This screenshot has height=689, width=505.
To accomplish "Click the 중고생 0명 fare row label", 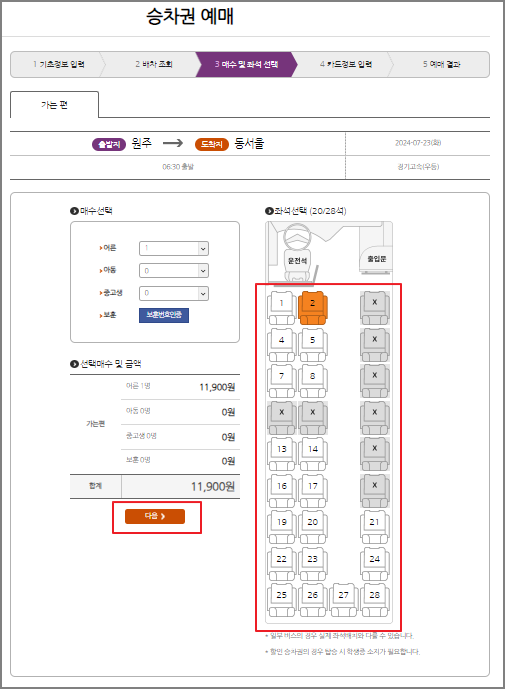I will (x=141, y=435).
